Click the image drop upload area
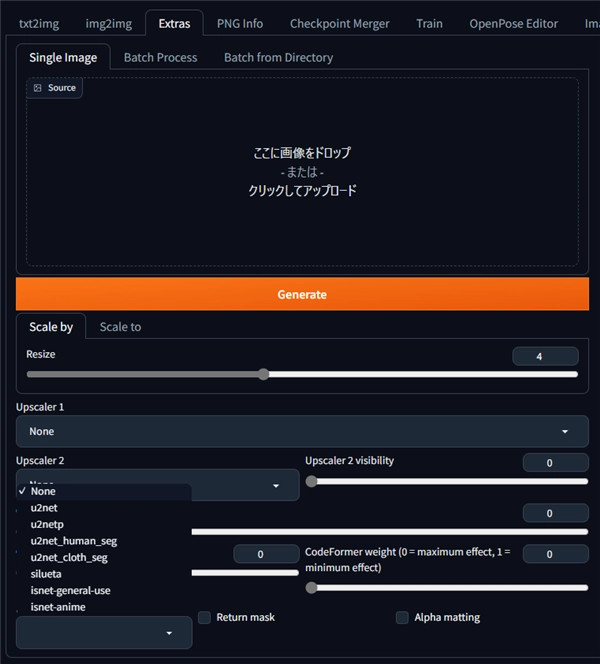 (x=302, y=172)
